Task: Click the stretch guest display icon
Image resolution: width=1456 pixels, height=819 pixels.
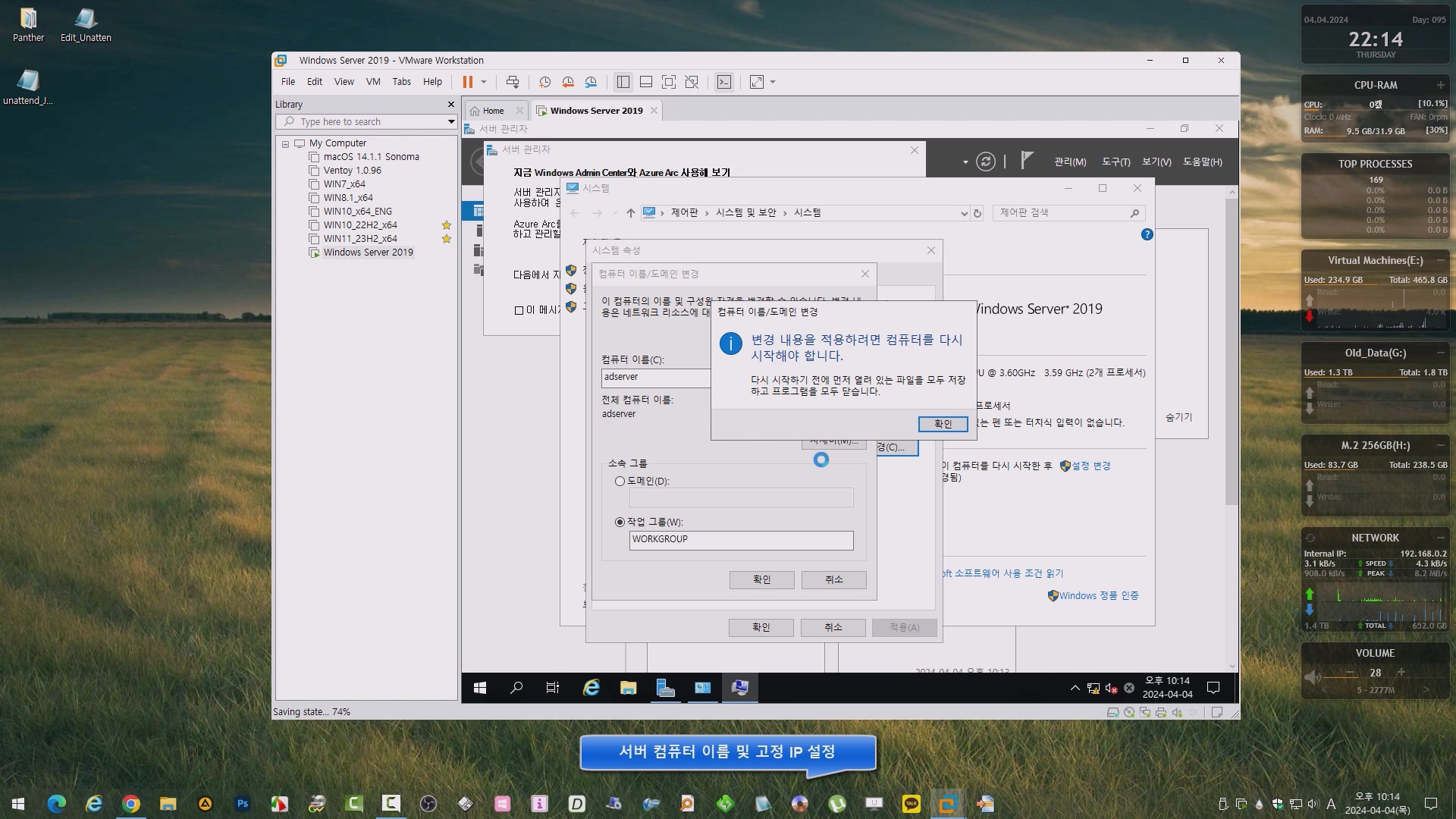Action: [757, 82]
